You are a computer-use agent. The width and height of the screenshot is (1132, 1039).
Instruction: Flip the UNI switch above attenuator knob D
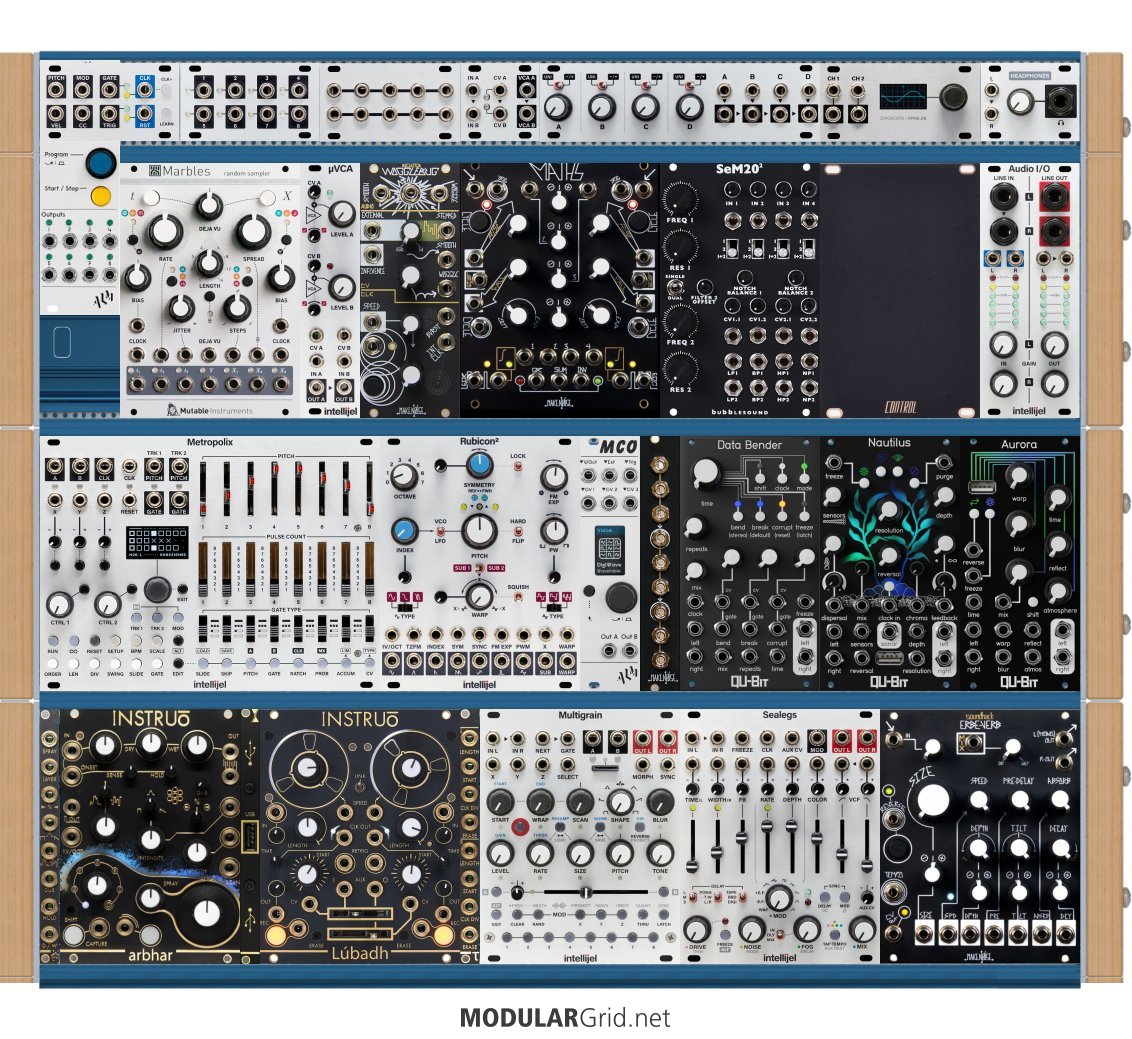687,87
